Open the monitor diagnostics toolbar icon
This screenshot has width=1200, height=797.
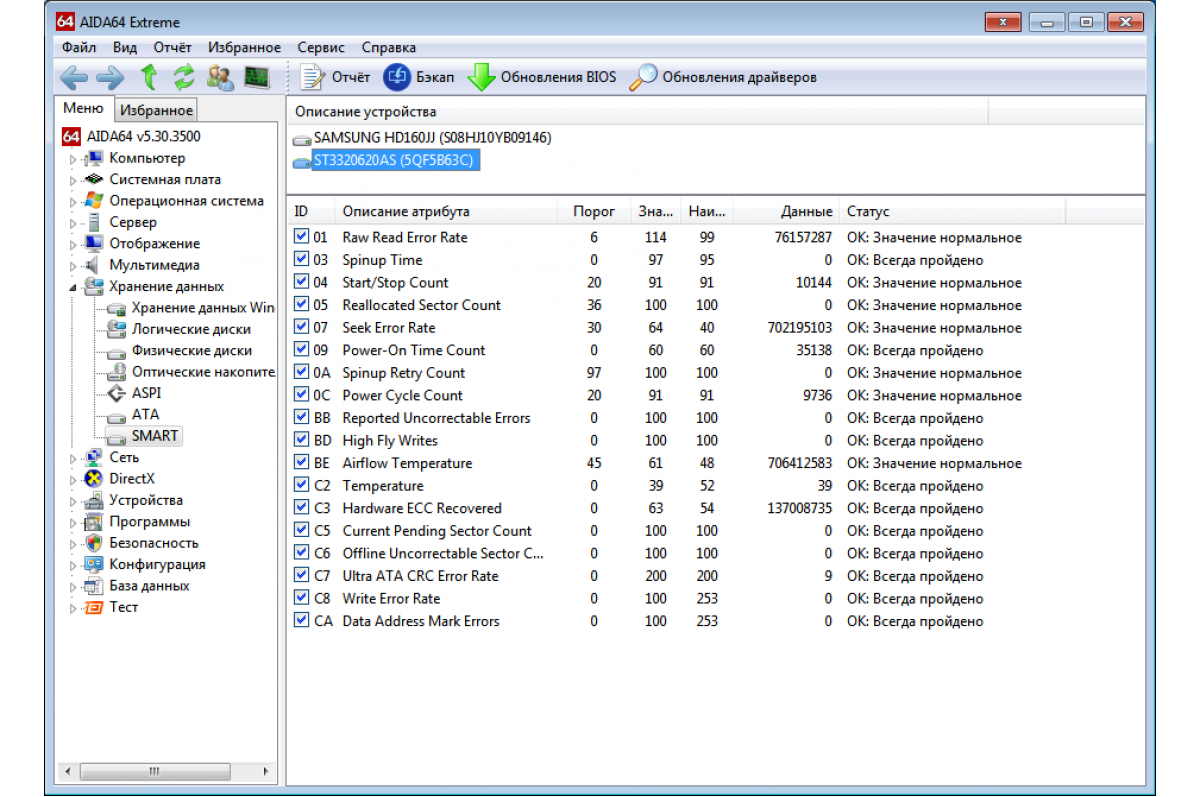(x=257, y=77)
